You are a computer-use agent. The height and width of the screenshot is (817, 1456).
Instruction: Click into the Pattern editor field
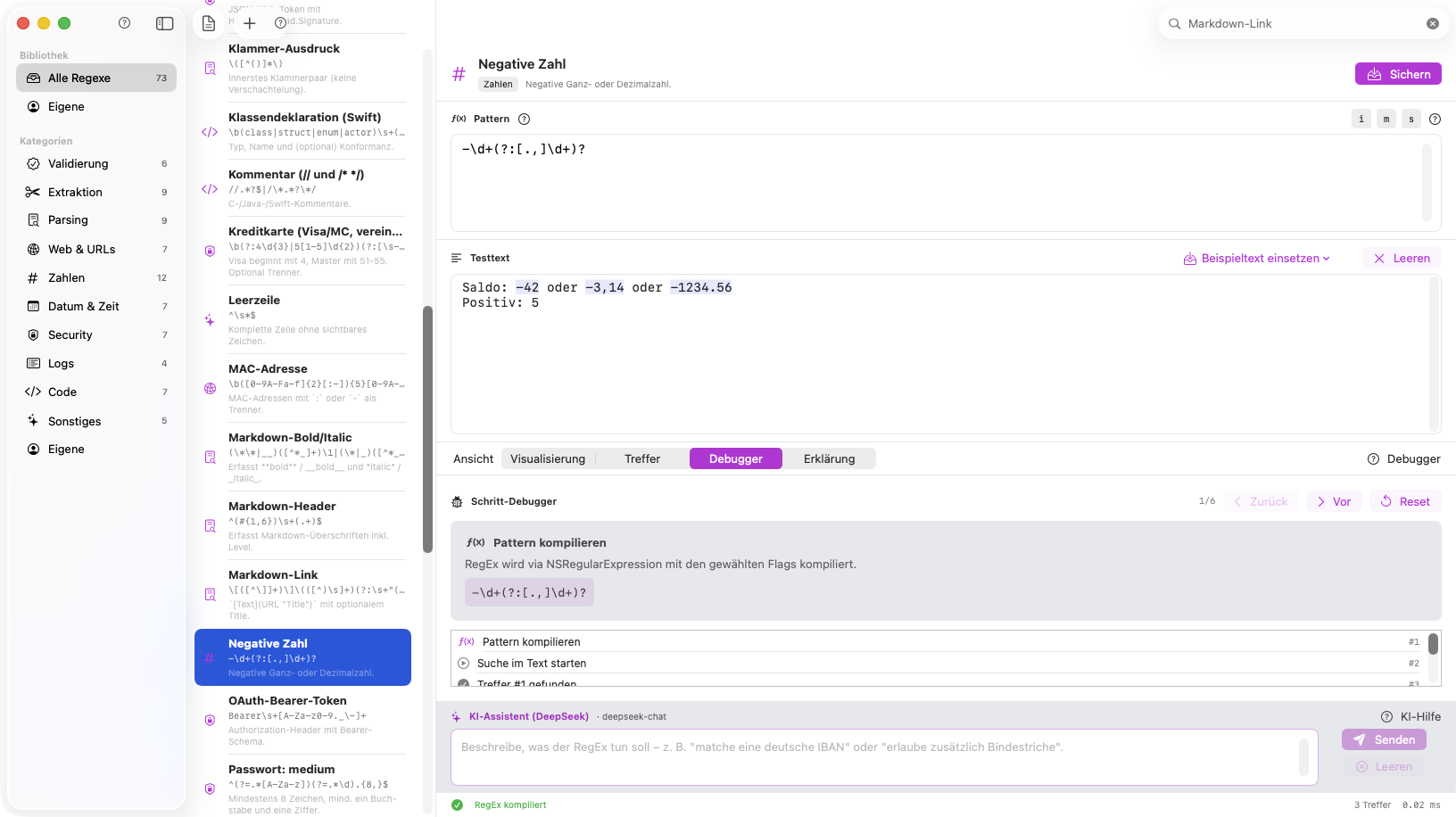(x=946, y=183)
